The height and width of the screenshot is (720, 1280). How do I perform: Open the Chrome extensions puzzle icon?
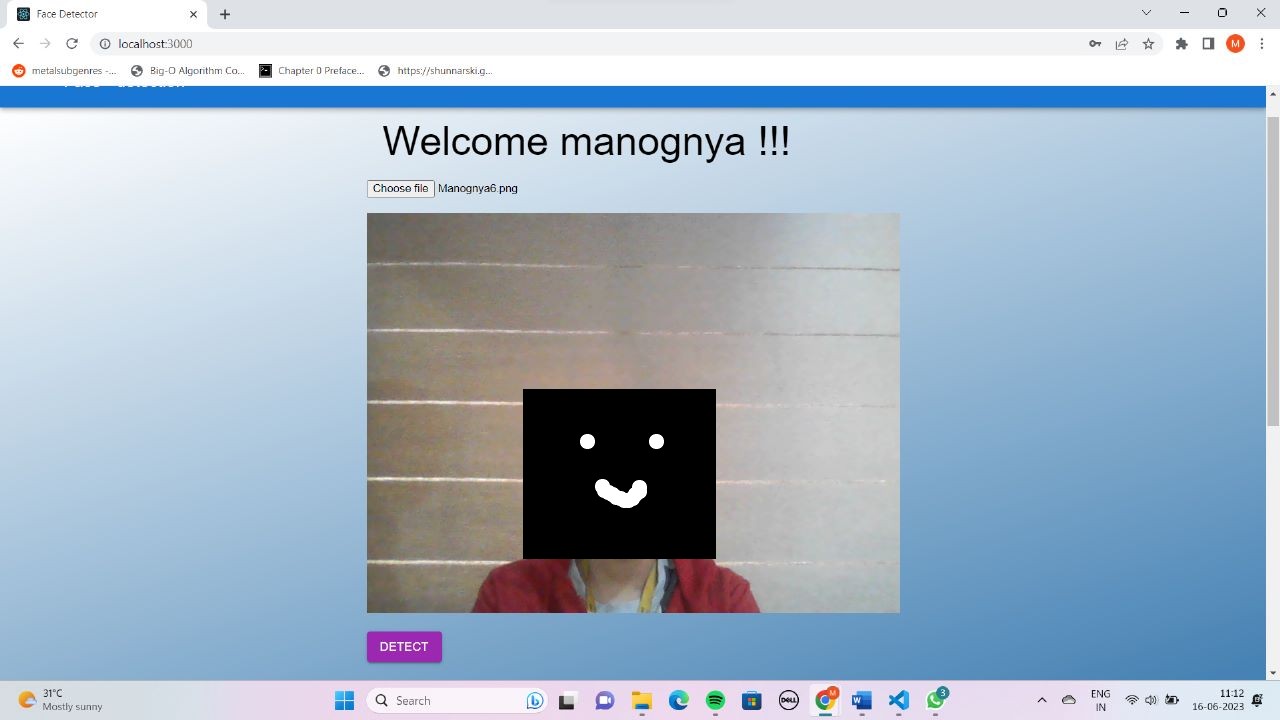[1181, 44]
